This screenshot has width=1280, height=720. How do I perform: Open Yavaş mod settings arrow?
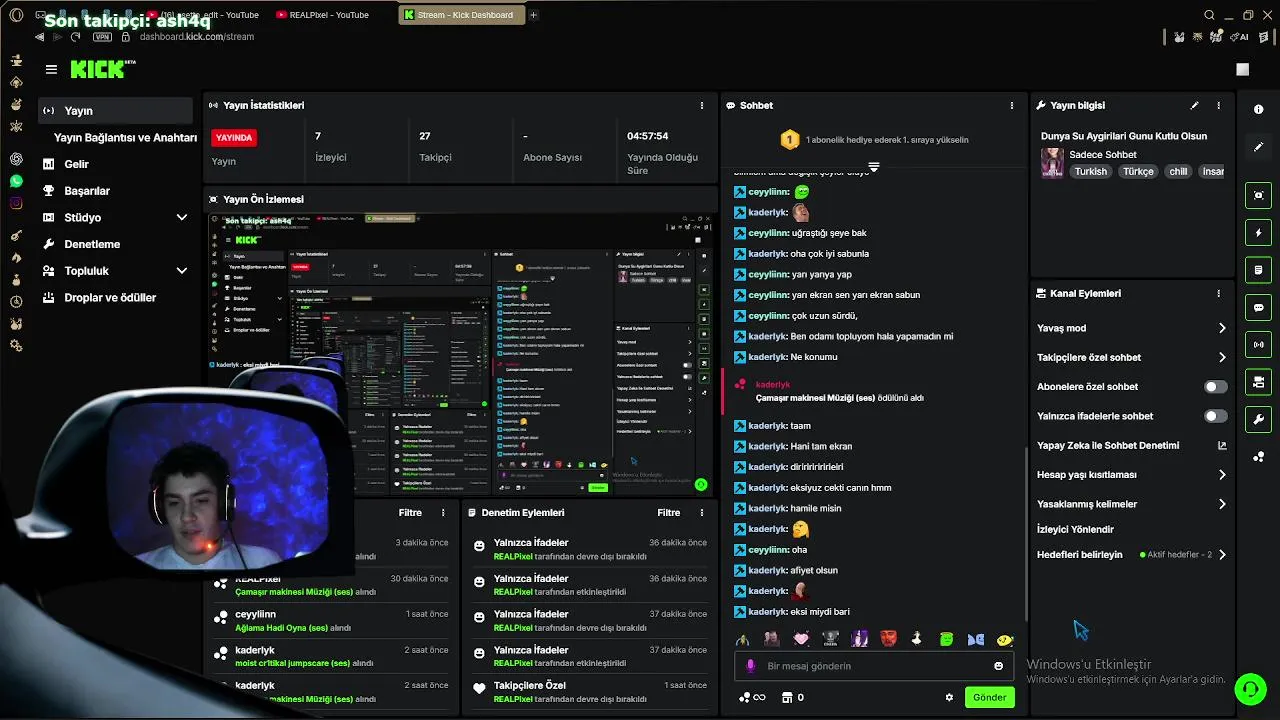(1222, 328)
